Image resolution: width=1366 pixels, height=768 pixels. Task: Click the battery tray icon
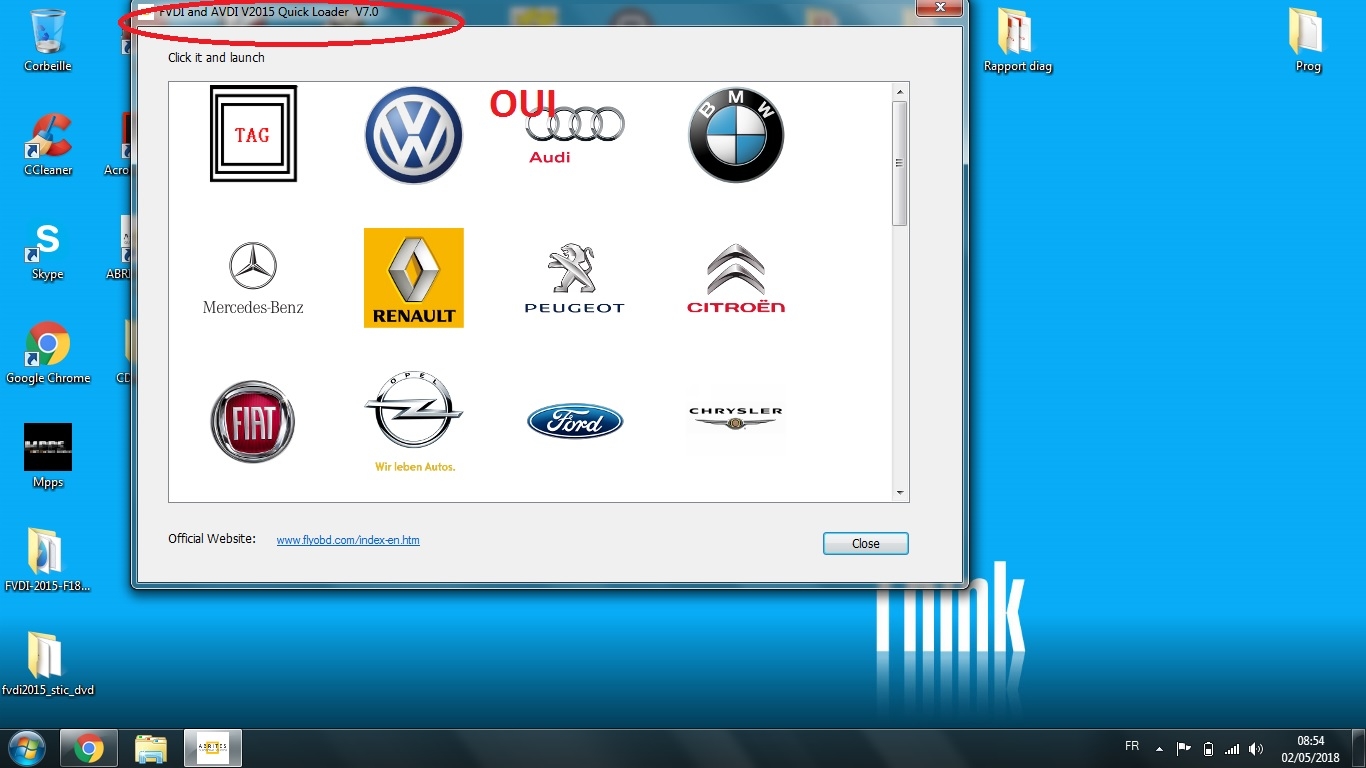click(x=1208, y=748)
